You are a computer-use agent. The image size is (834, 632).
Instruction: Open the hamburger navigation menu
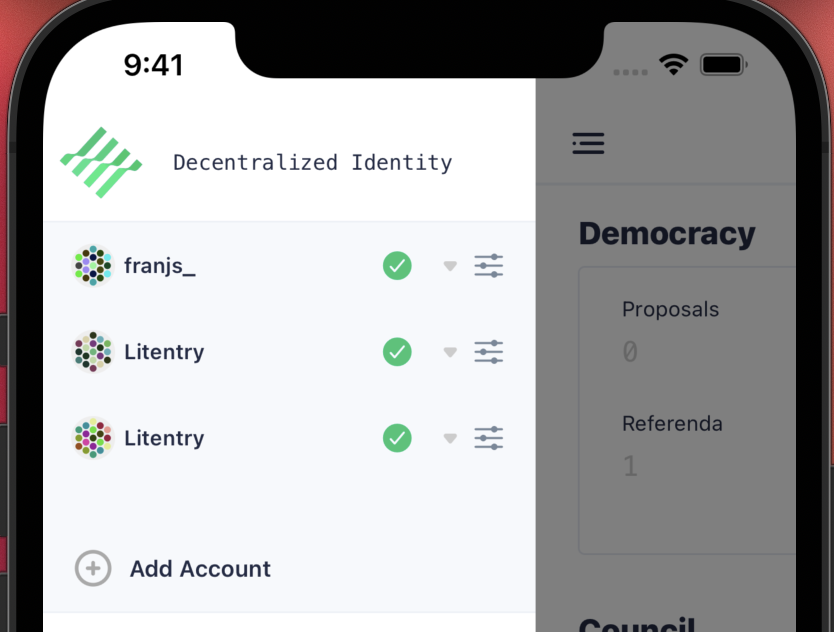click(x=588, y=143)
